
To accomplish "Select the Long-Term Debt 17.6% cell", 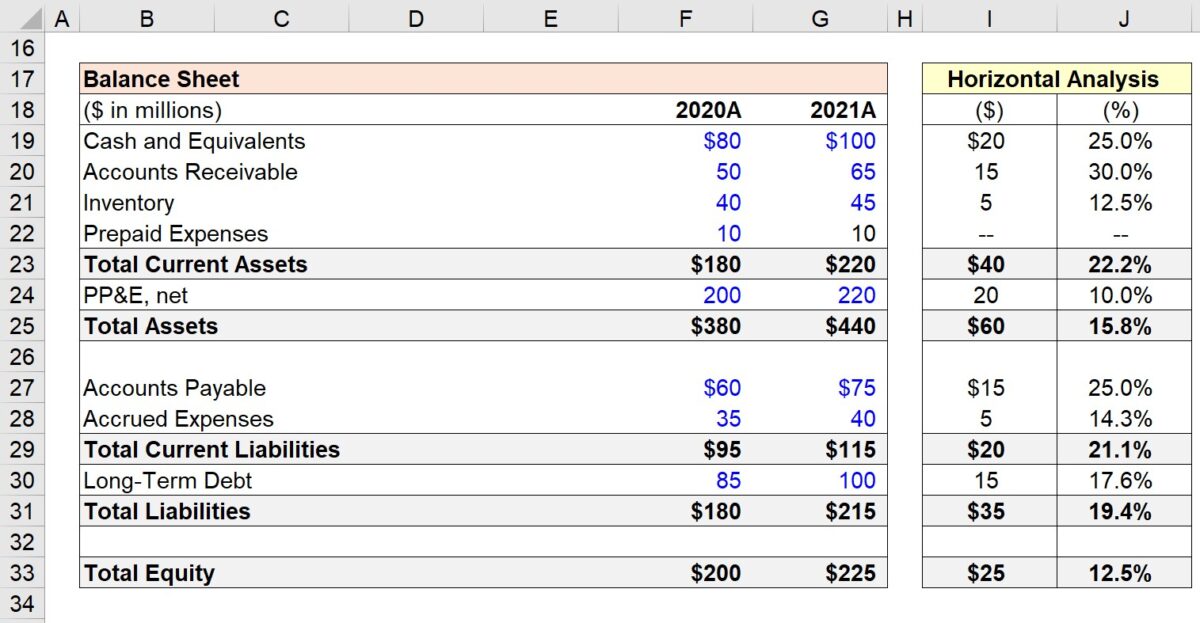I will coord(1124,480).
